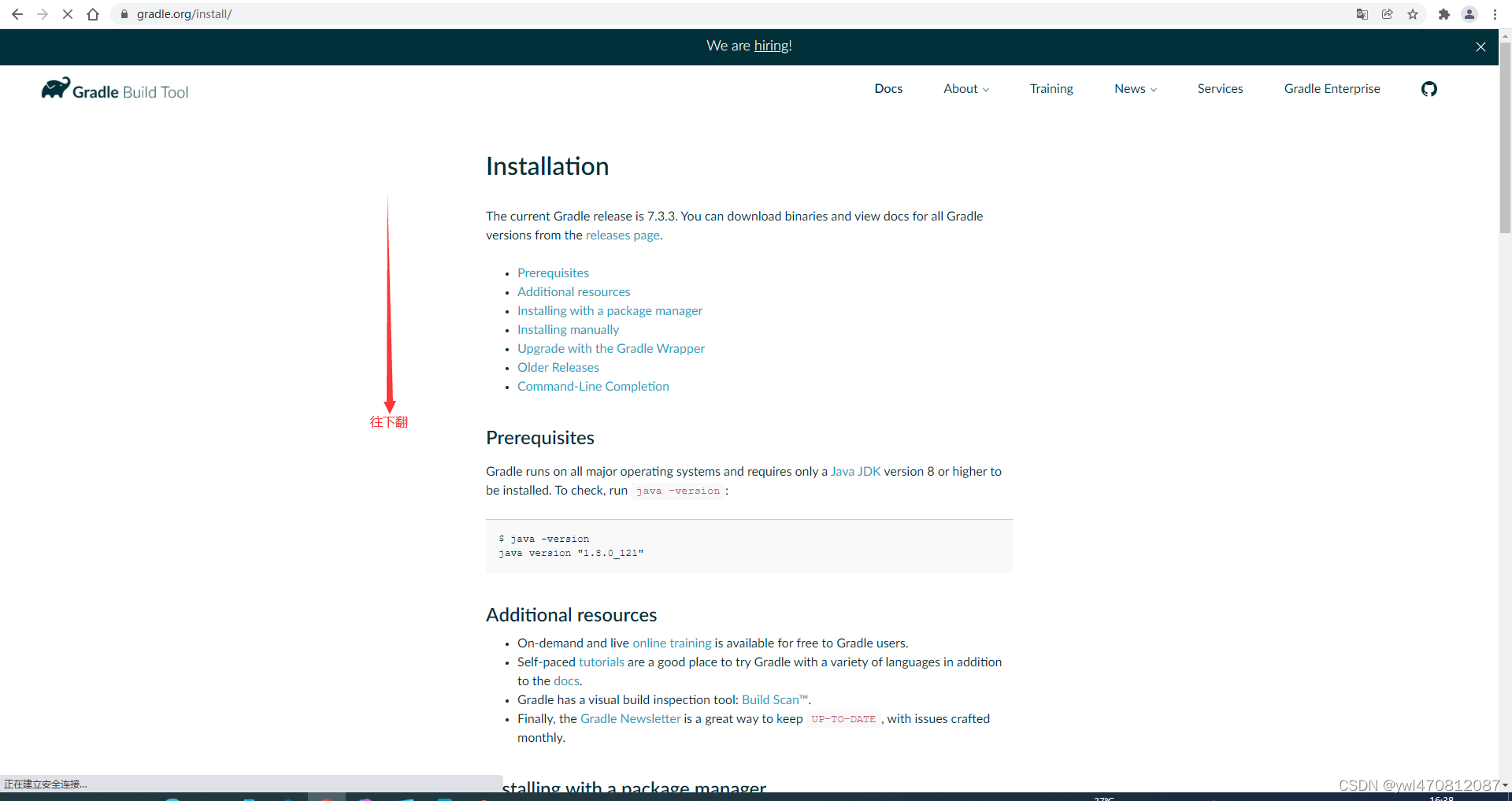Viewport: 1512px width, 801px height.
Task: Jump to Older Releases link
Action: (x=558, y=368)
